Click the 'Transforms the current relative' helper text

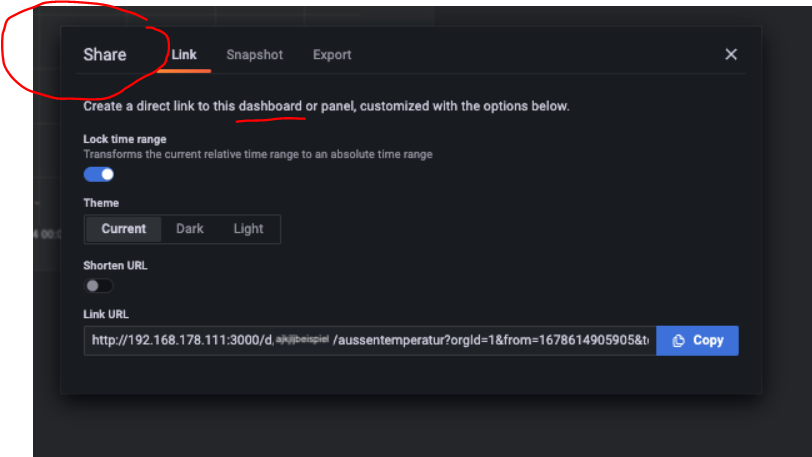pos(258,154)
